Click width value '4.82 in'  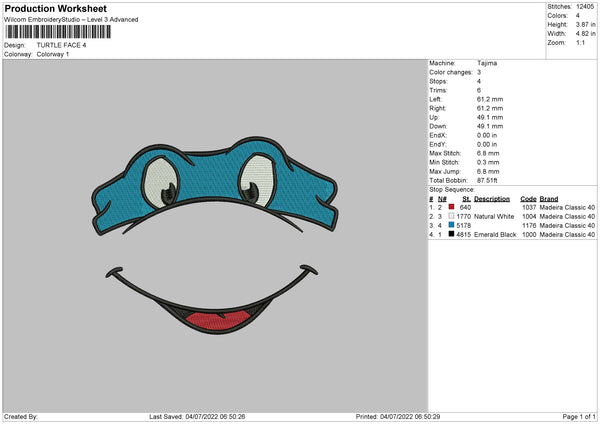[586, 34]
